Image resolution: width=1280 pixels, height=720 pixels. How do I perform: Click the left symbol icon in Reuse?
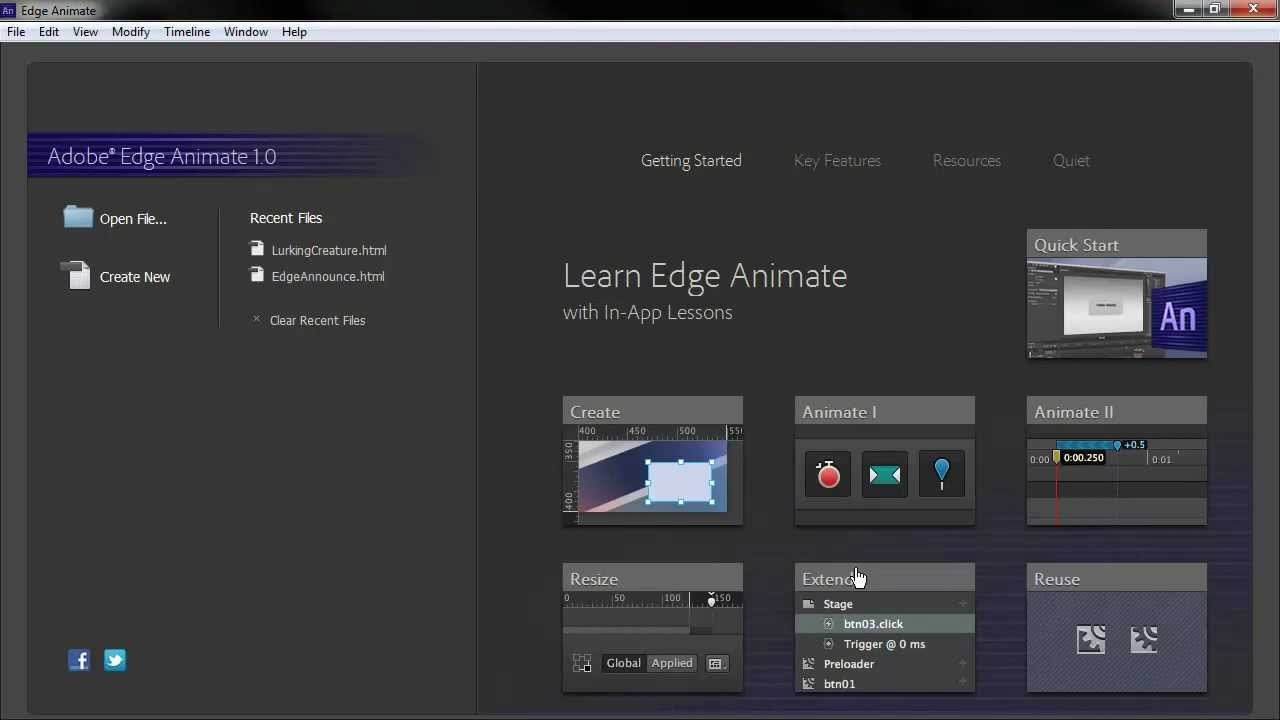point(1091,639)
